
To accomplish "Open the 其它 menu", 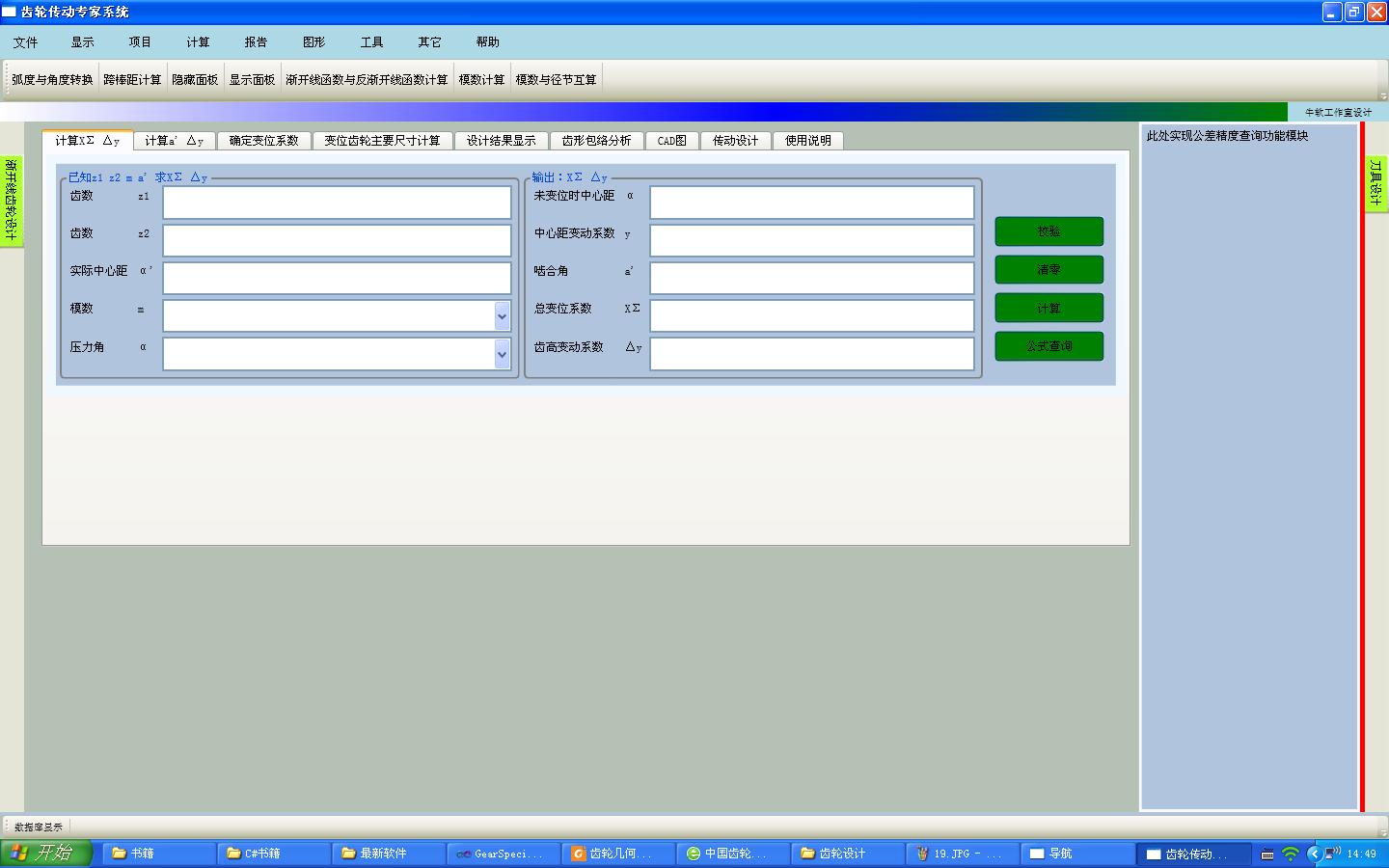I will coord(430,42).
